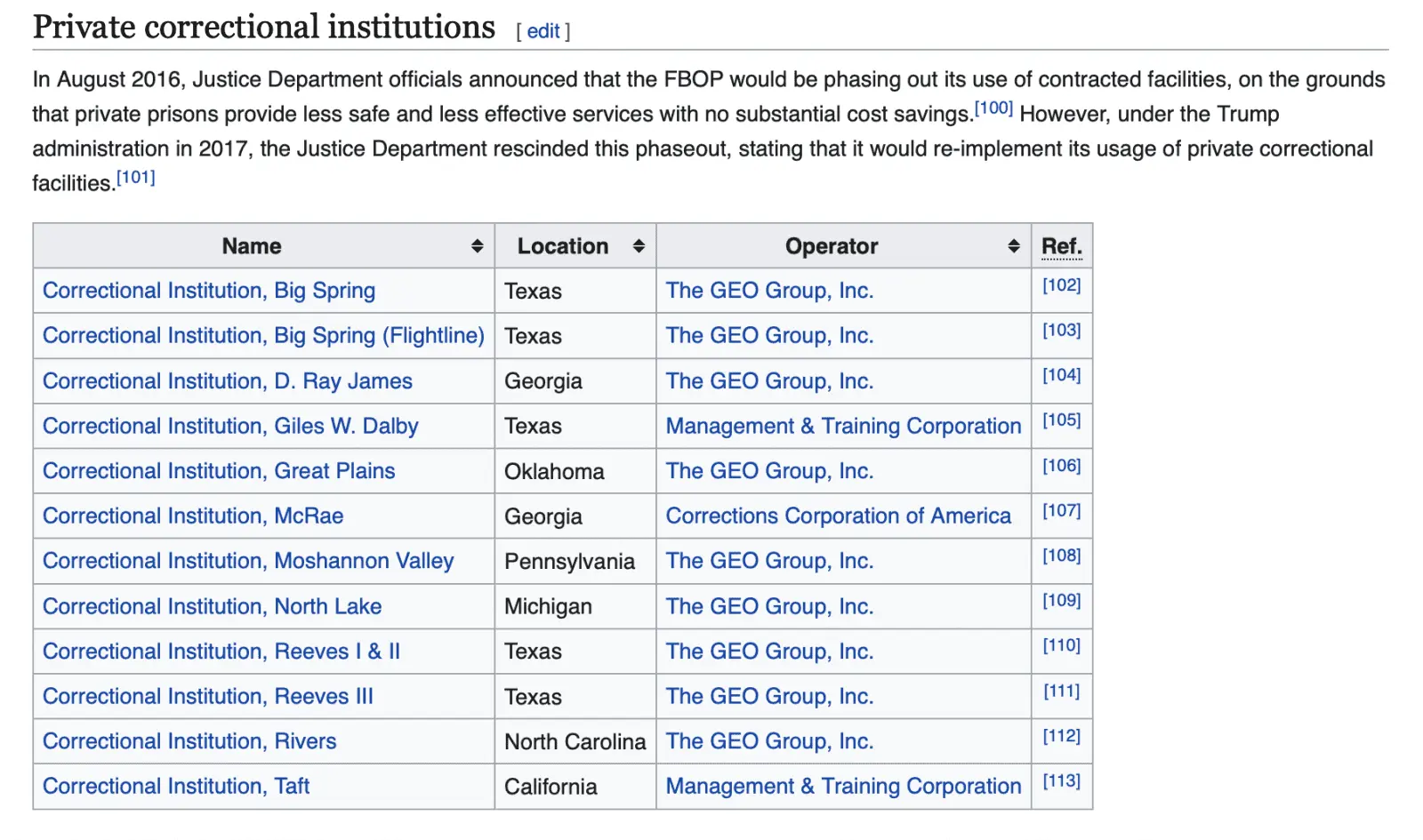Open Correctional Institution, Moshannon Valley

tap(248, 561)
